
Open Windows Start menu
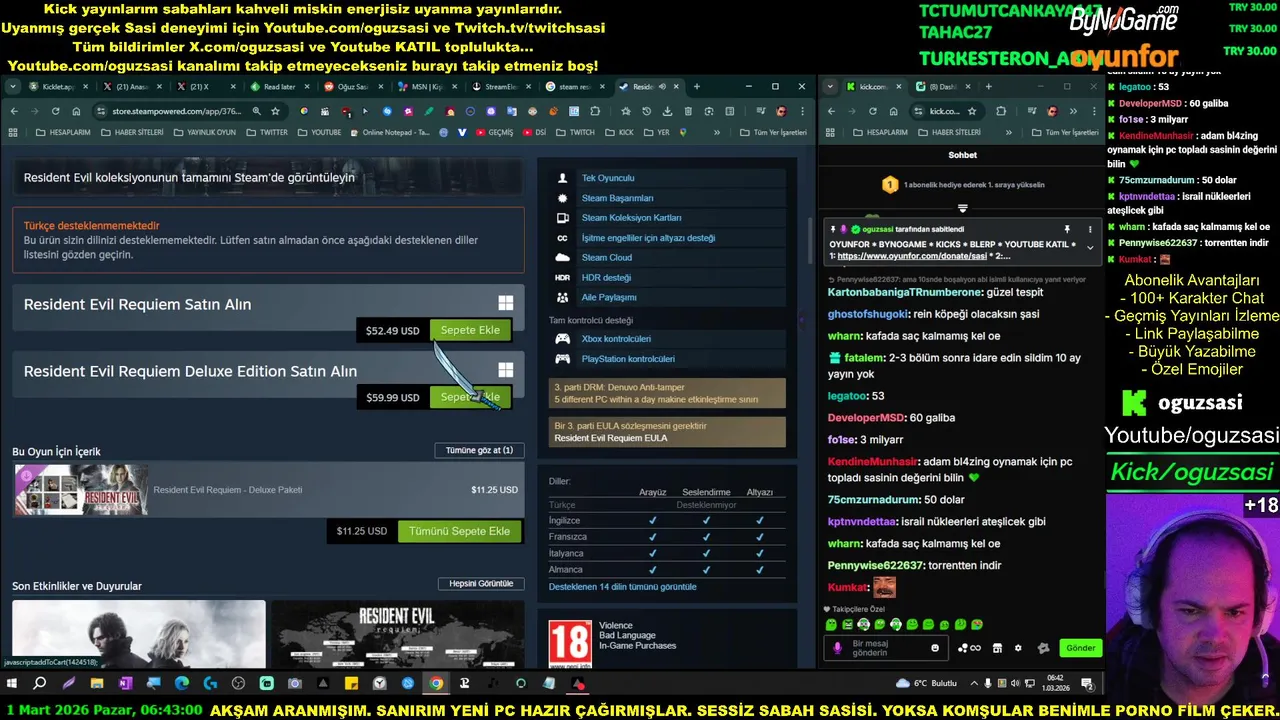(12, 684)
